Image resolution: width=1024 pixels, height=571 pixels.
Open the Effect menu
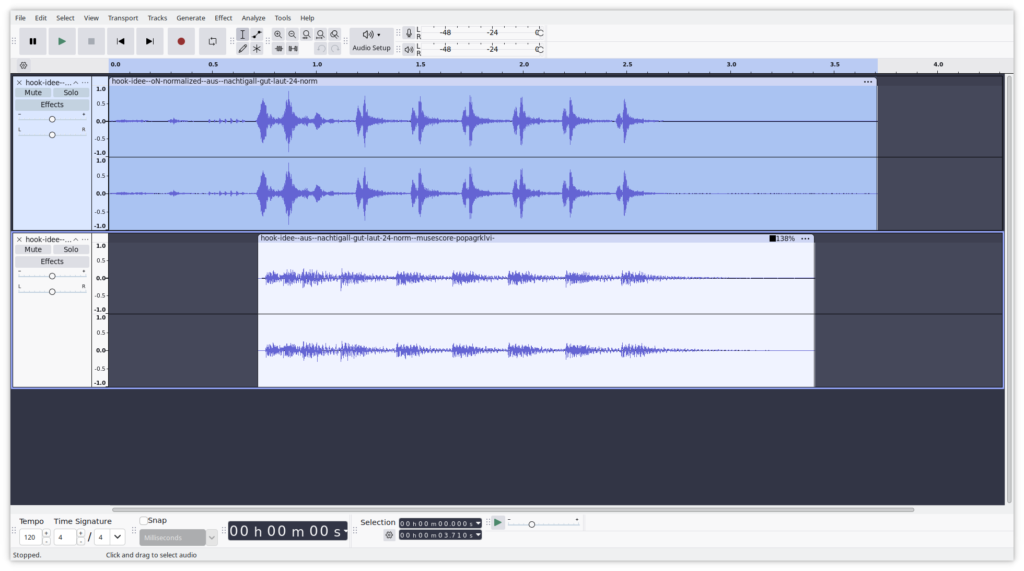pos(223,18)
